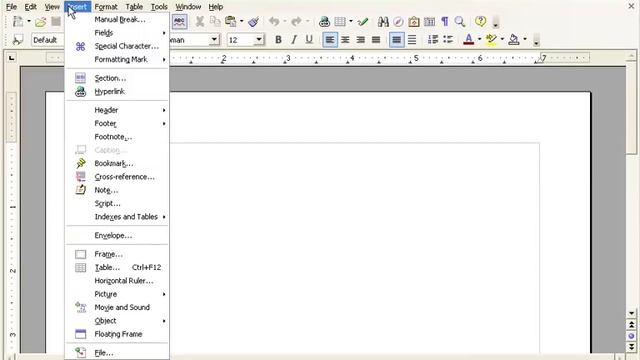The image size is (640, 360).
Task: Click the Bold formatting icon
Action: coord(278,40)
